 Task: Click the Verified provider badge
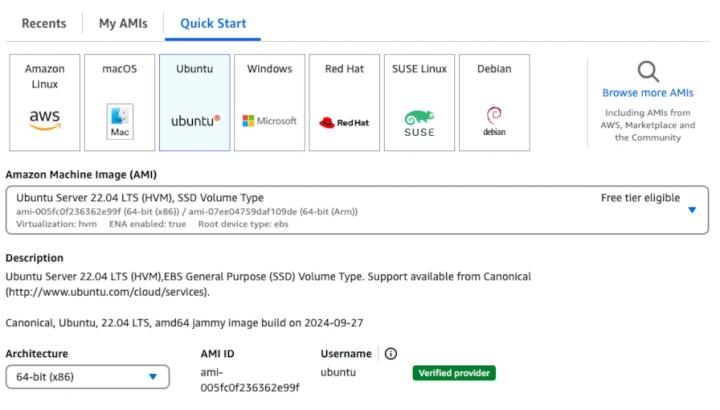[454, 373]
